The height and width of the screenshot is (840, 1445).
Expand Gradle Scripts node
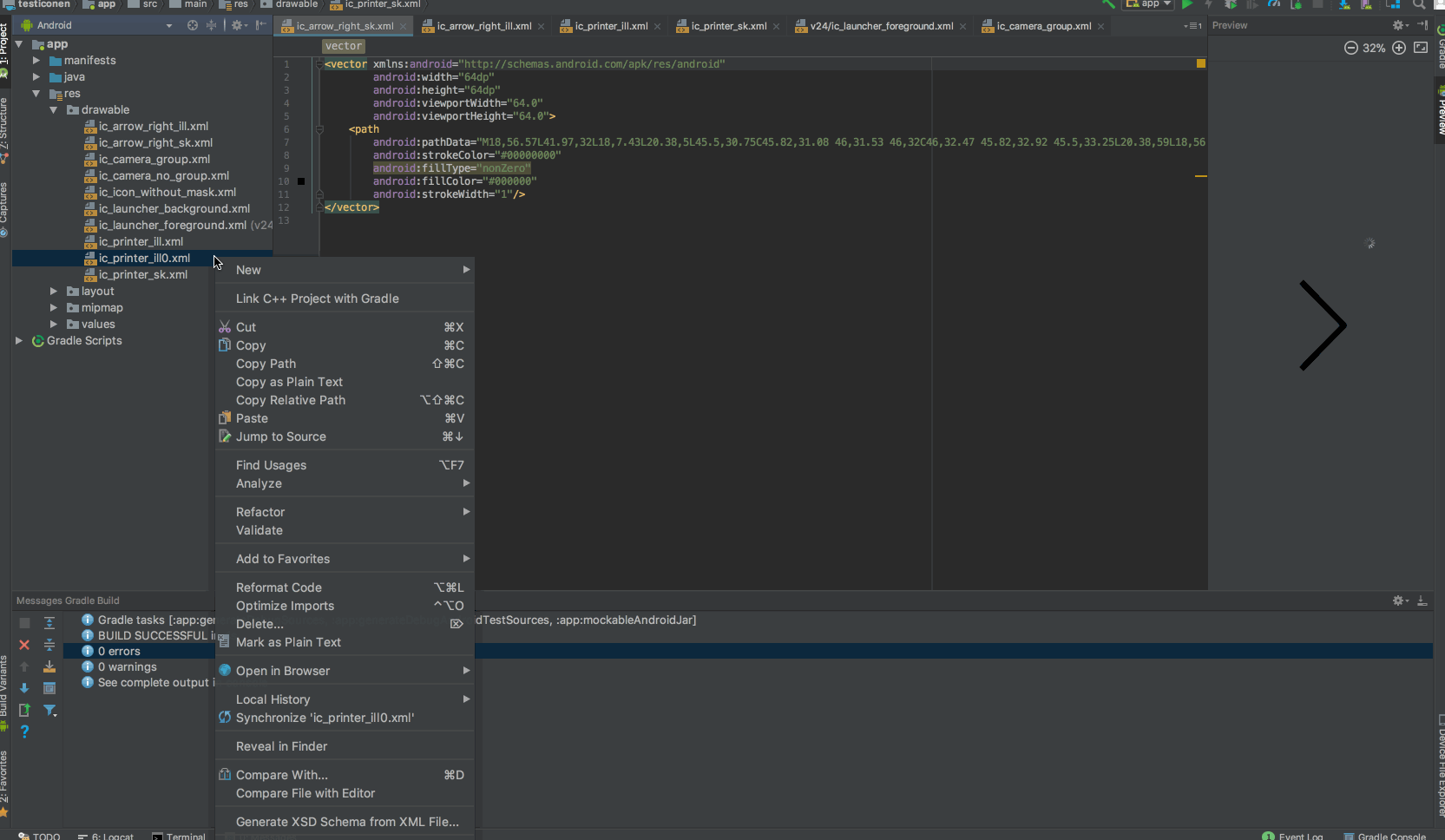pyautogui.click(x=19, y=341)
